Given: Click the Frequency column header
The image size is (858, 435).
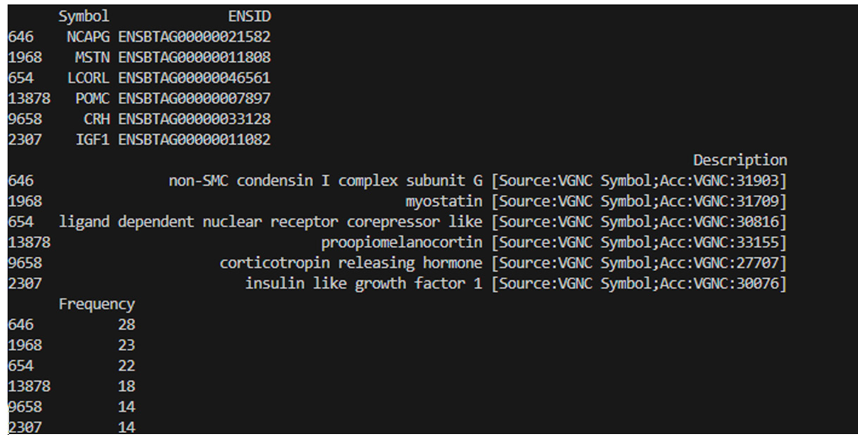Looking at the screenshot, I should (x=97, y=304).
